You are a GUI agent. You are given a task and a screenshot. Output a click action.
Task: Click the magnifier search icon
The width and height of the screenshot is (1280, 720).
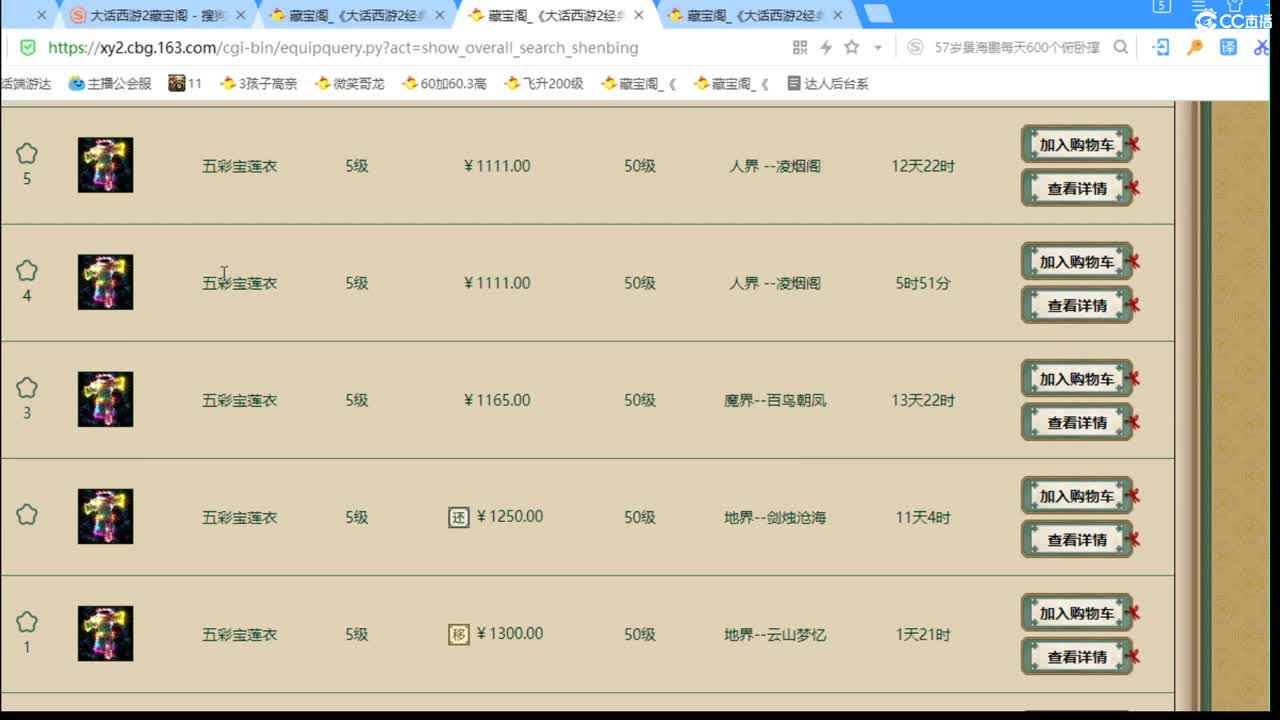1121,47
